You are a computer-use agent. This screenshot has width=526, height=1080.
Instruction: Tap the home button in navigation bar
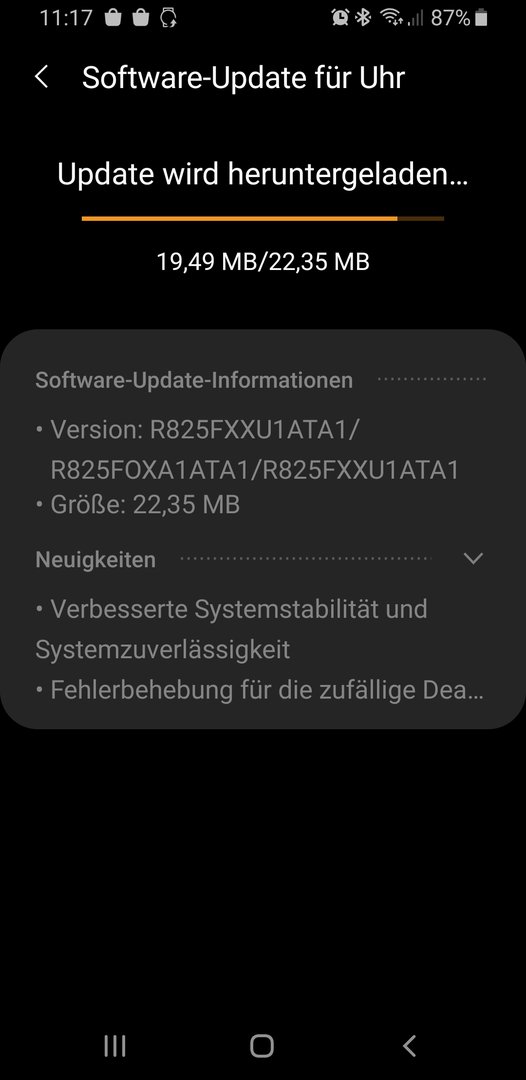point(262,1046)
